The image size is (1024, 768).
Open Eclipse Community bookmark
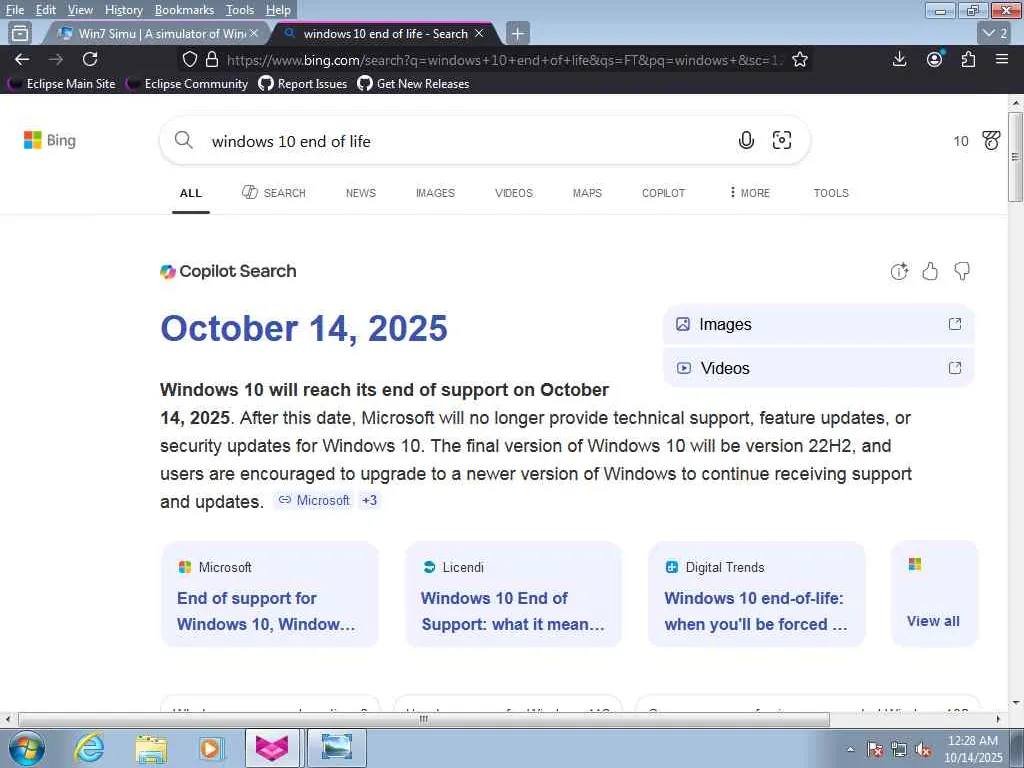pos(188,84)
